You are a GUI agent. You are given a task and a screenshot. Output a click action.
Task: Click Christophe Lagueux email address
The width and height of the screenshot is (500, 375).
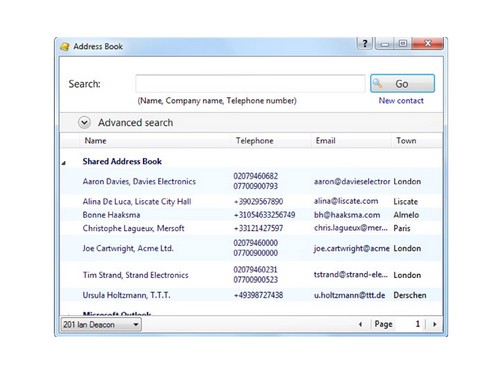[351, 228]
